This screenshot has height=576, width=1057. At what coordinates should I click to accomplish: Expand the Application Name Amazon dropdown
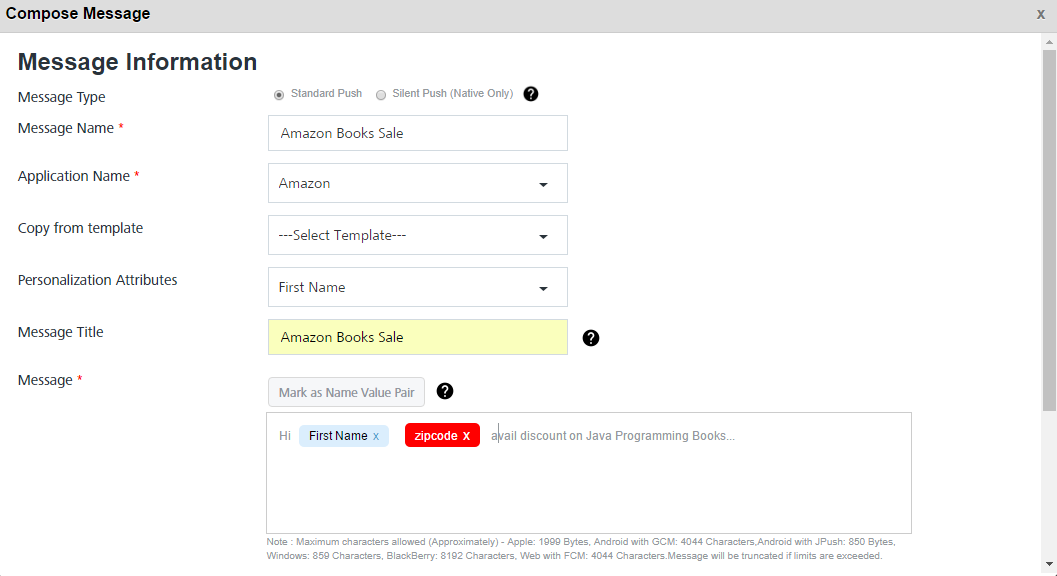point(417,183)
